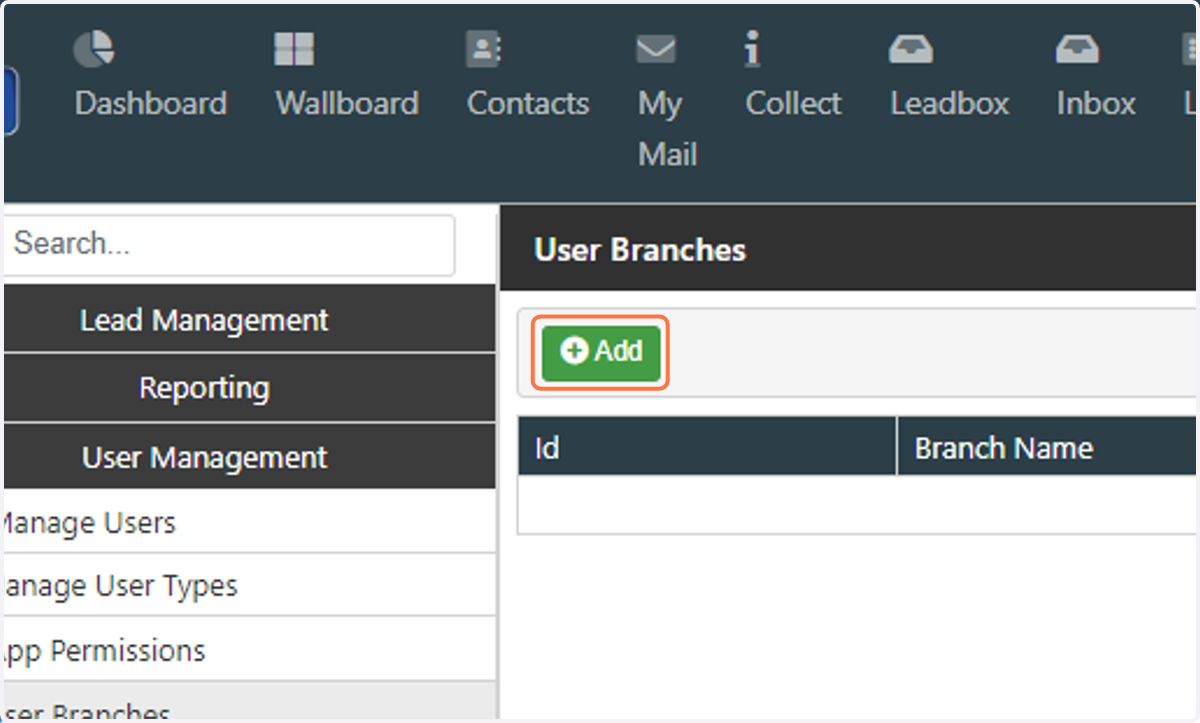The width and height of the screenshot is (1200, 723).
Task: Open App Permissions sidebar item
Action: 249,650
